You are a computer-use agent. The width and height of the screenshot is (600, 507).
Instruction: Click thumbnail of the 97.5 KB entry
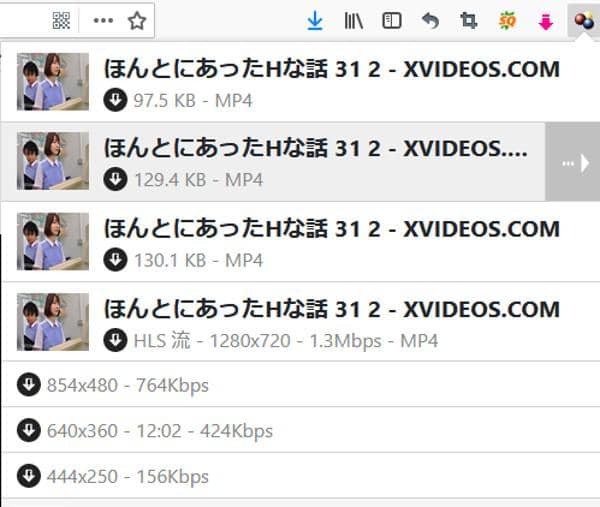[53, 82]
